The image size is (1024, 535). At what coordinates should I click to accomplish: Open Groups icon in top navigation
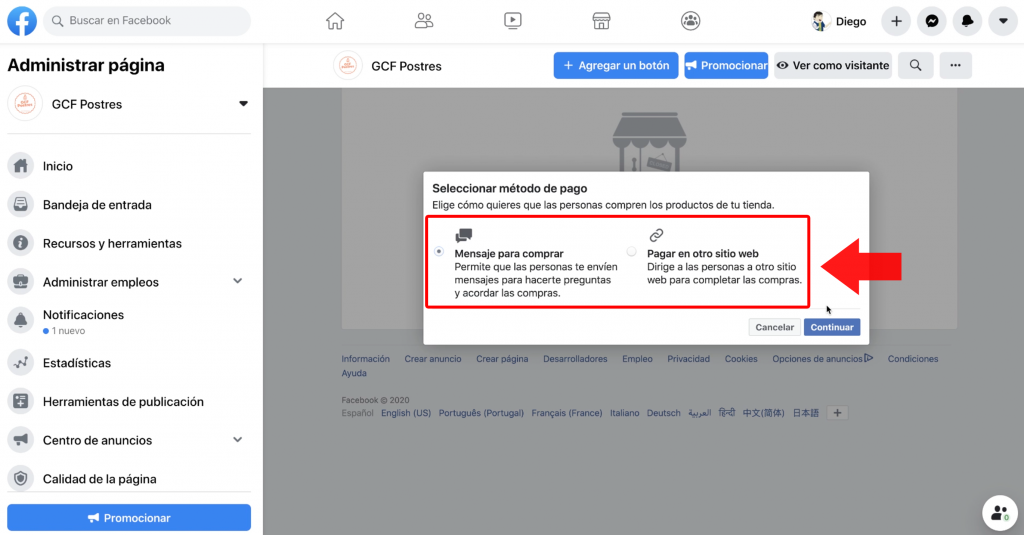(690, 21)
